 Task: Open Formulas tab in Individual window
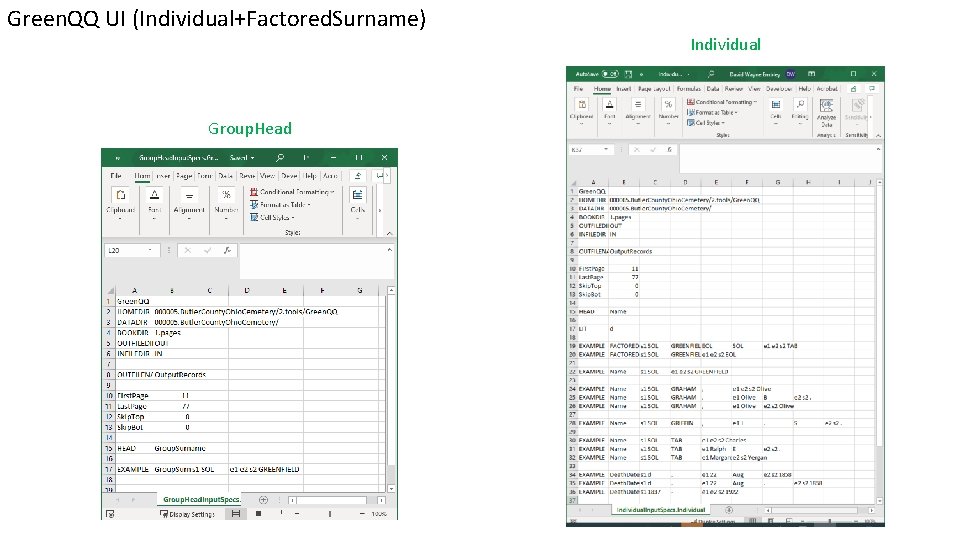coord(689,89)
